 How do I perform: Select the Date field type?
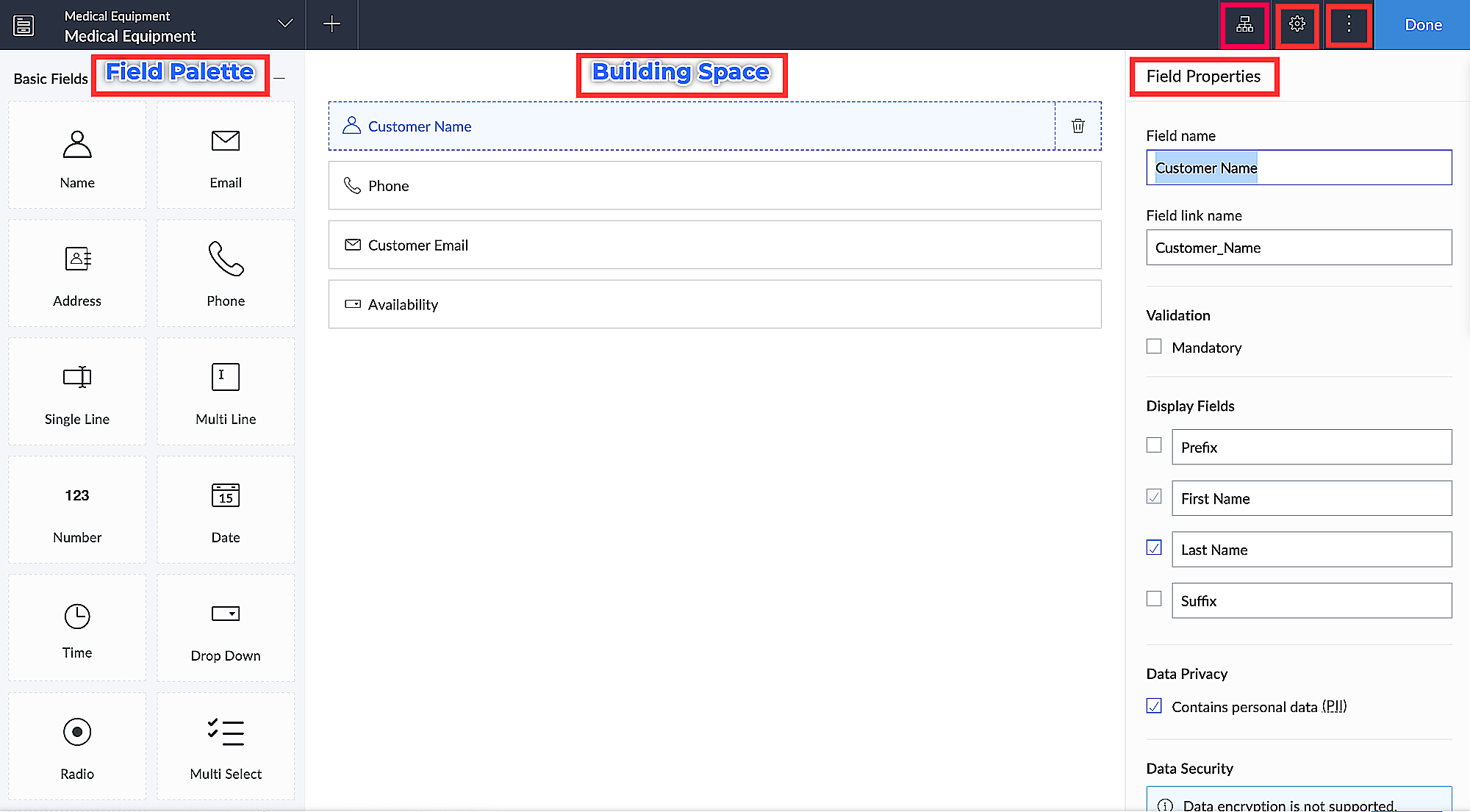click(226, 510)
